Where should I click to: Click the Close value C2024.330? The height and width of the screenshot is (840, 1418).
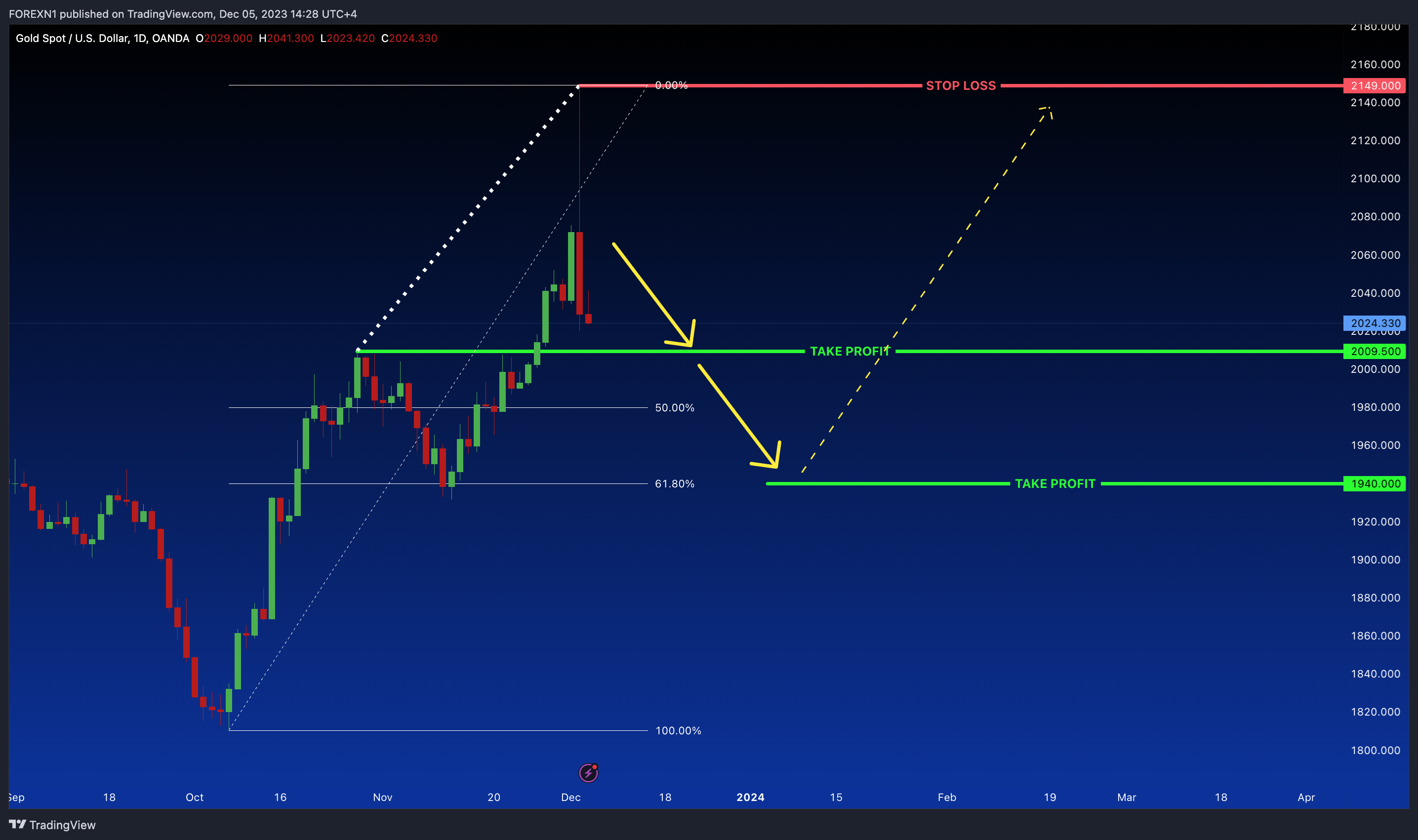pyautogui.click(x=409, y=38)
